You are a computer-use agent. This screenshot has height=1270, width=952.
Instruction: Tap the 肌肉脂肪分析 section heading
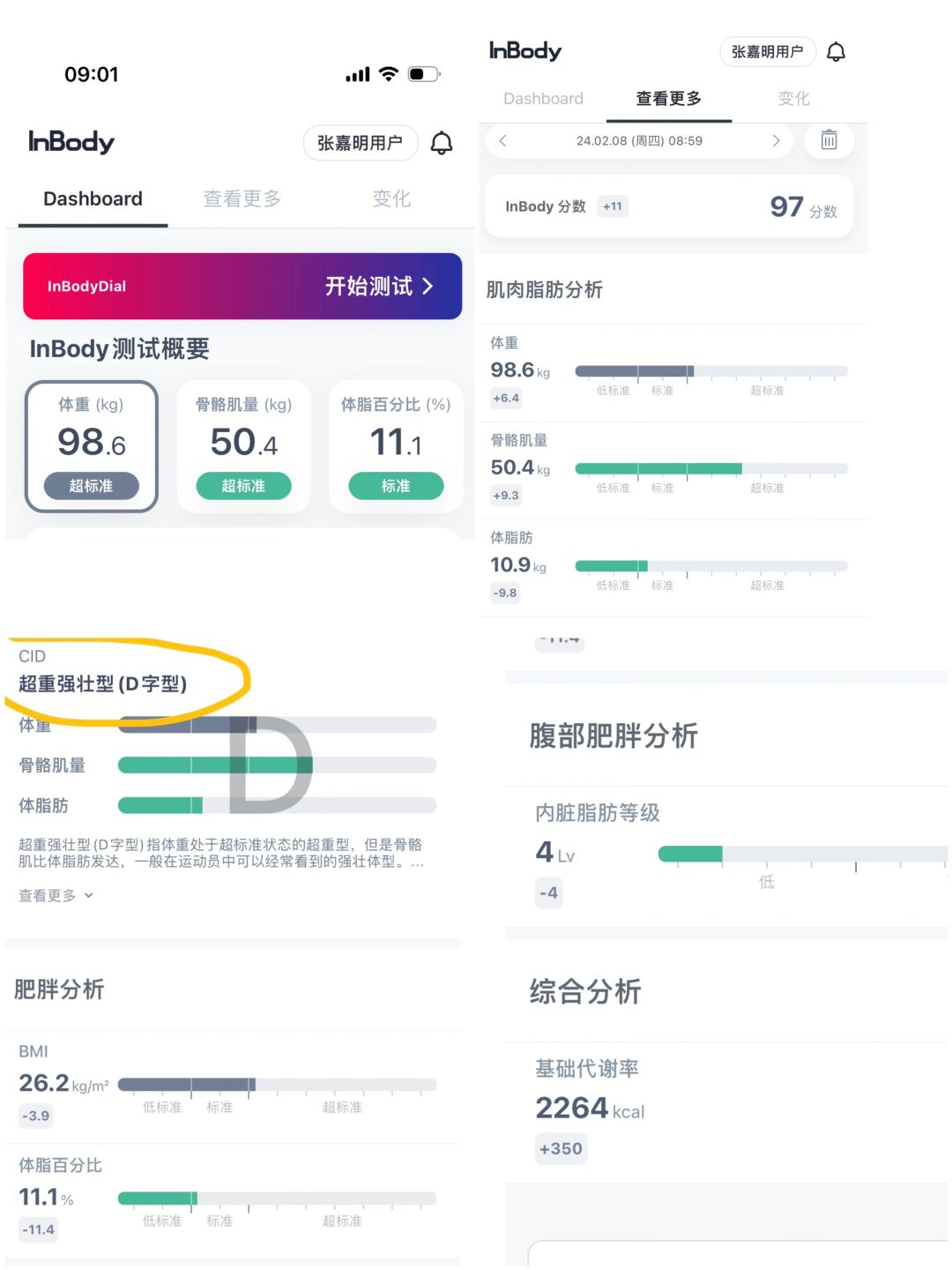coord(545,290)
